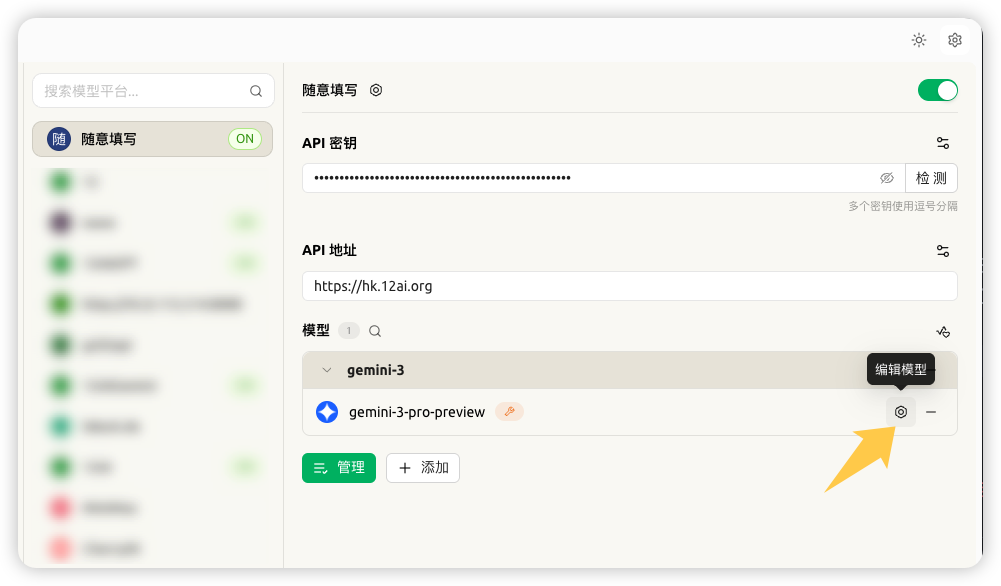1001x586 pixels.
Task: Open 编辑模型 gear for gemini-3-pro-preview
Action: tap(901, 412)
